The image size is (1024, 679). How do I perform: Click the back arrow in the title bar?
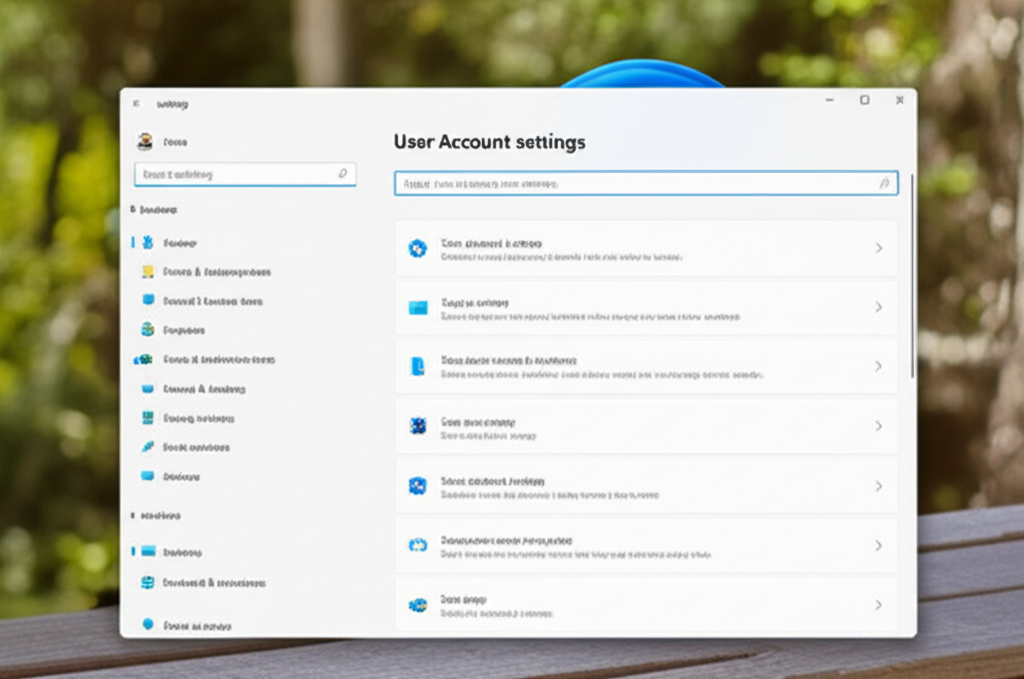134,103
